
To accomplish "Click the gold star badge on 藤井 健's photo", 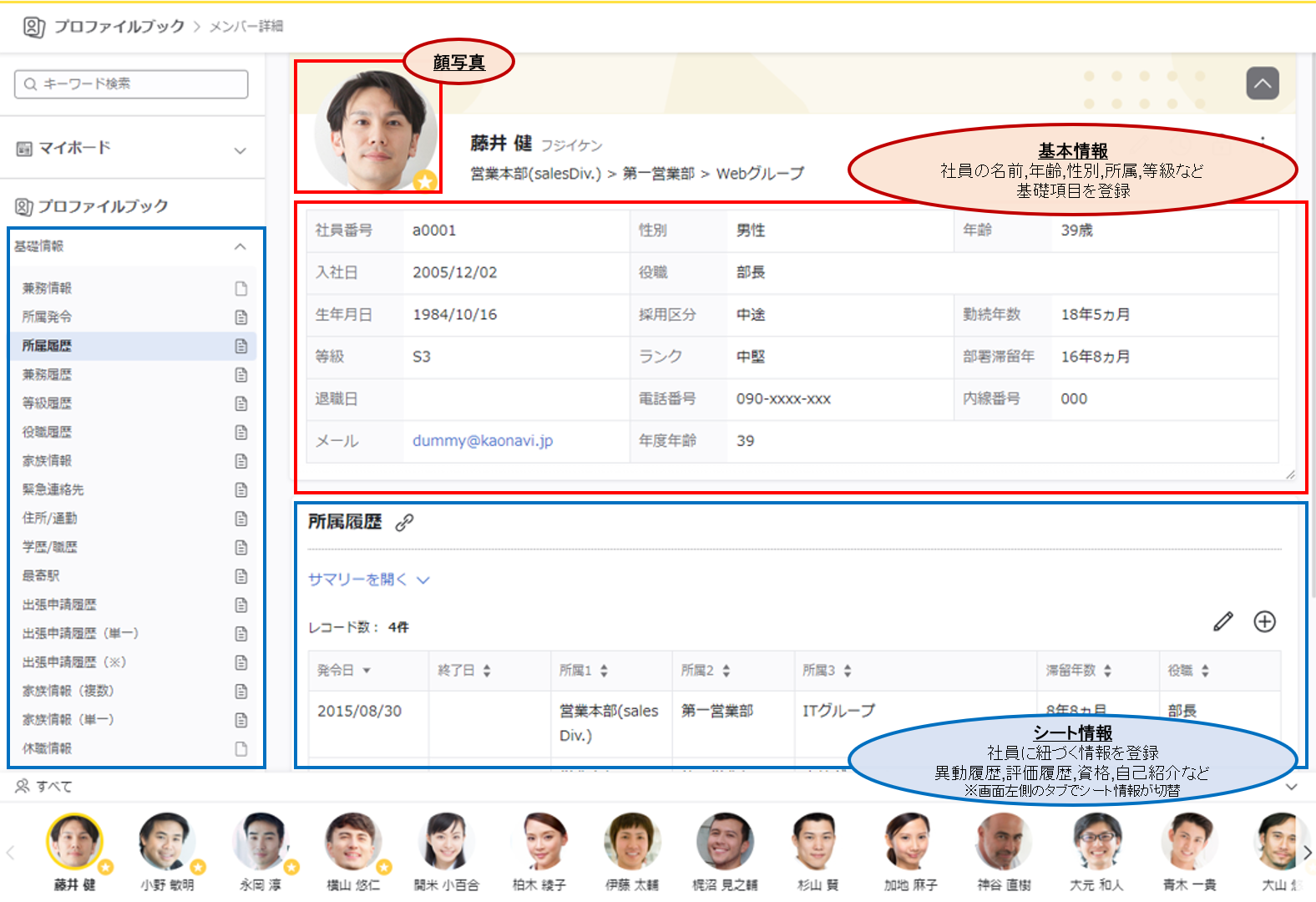I will (x=425, y=180).
